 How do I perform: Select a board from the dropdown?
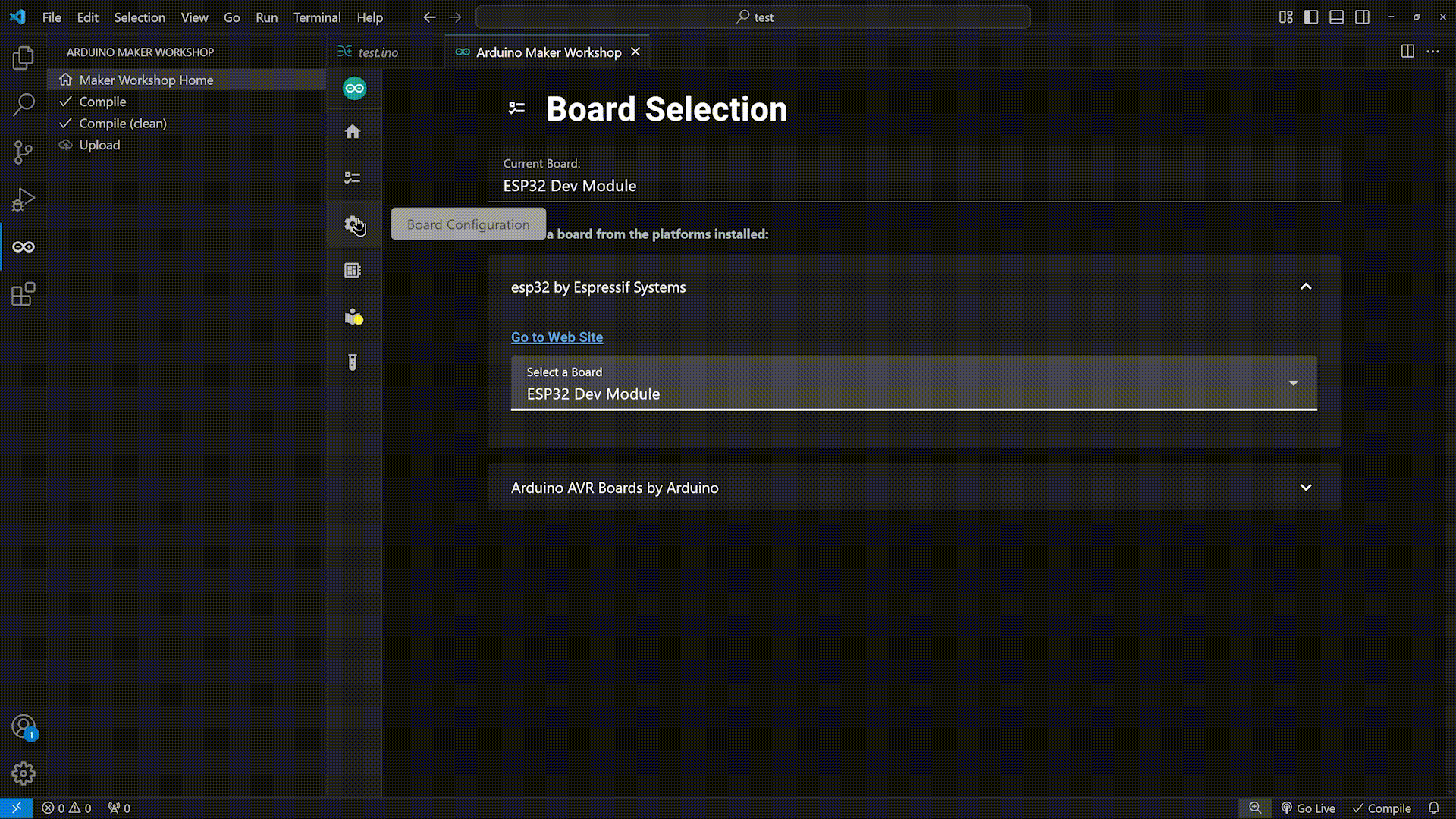tap(912, 383)
